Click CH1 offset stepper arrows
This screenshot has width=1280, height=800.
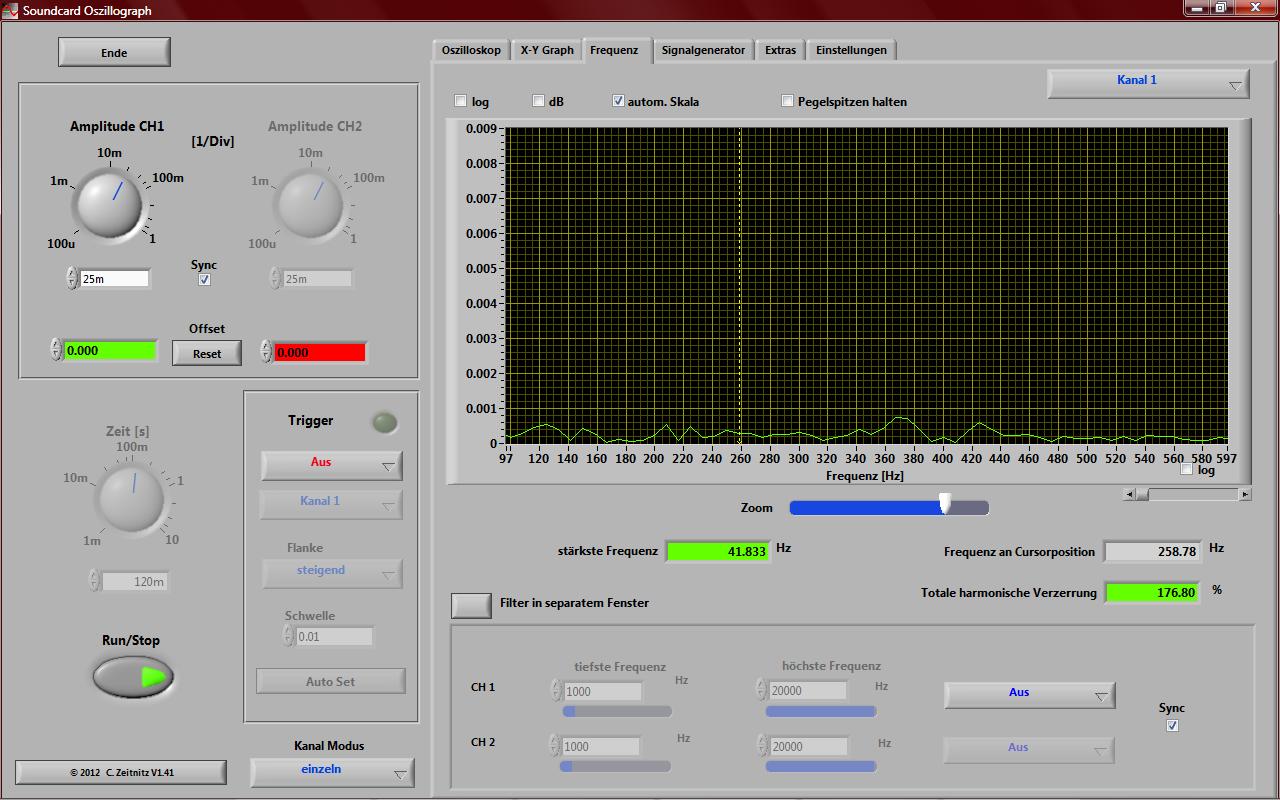point(56,350)
